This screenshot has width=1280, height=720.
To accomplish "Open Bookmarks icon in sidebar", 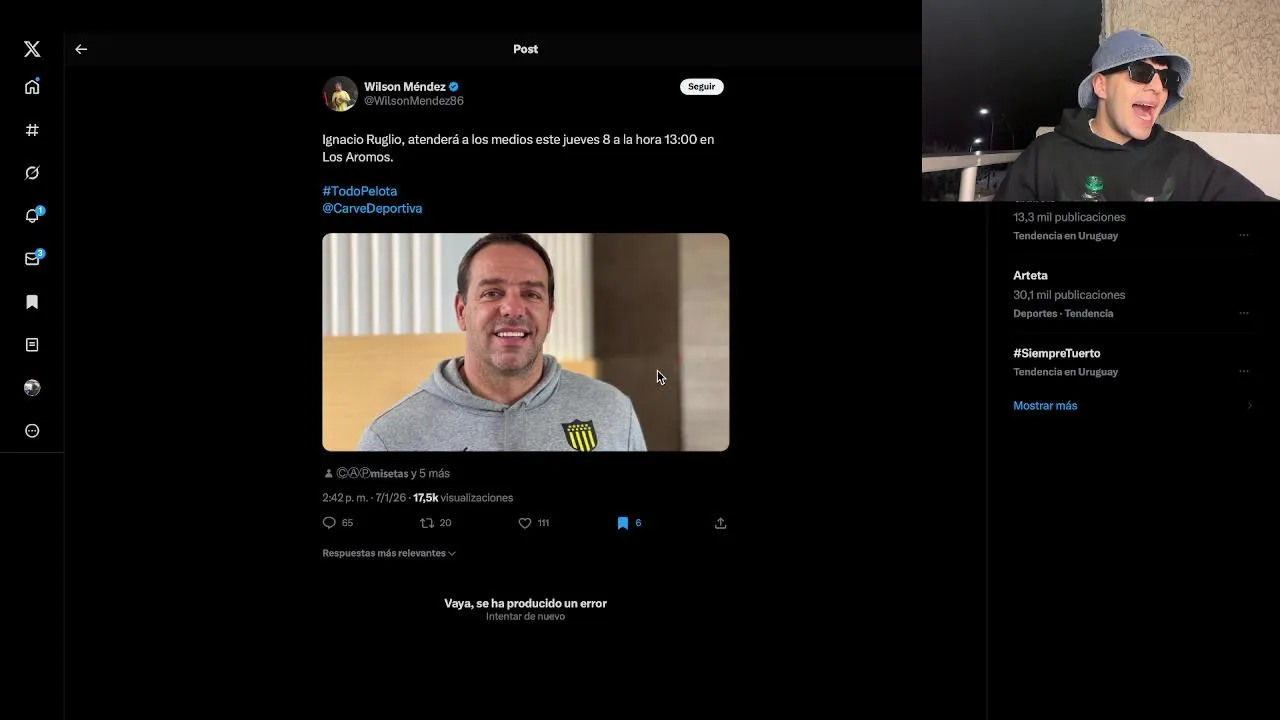I will tap(32, 302).
